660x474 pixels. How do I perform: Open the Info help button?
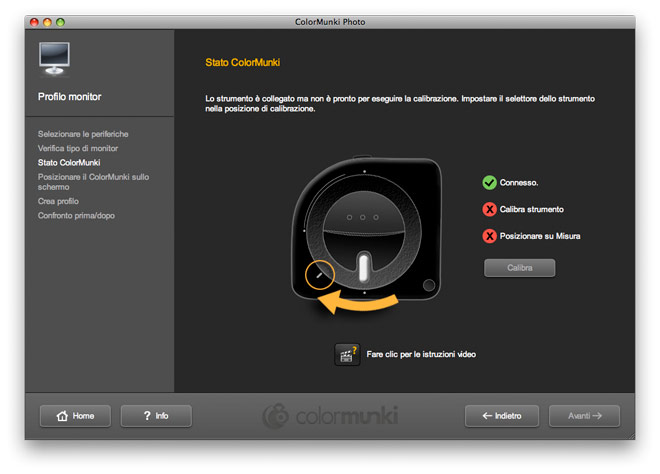[155, 416]
